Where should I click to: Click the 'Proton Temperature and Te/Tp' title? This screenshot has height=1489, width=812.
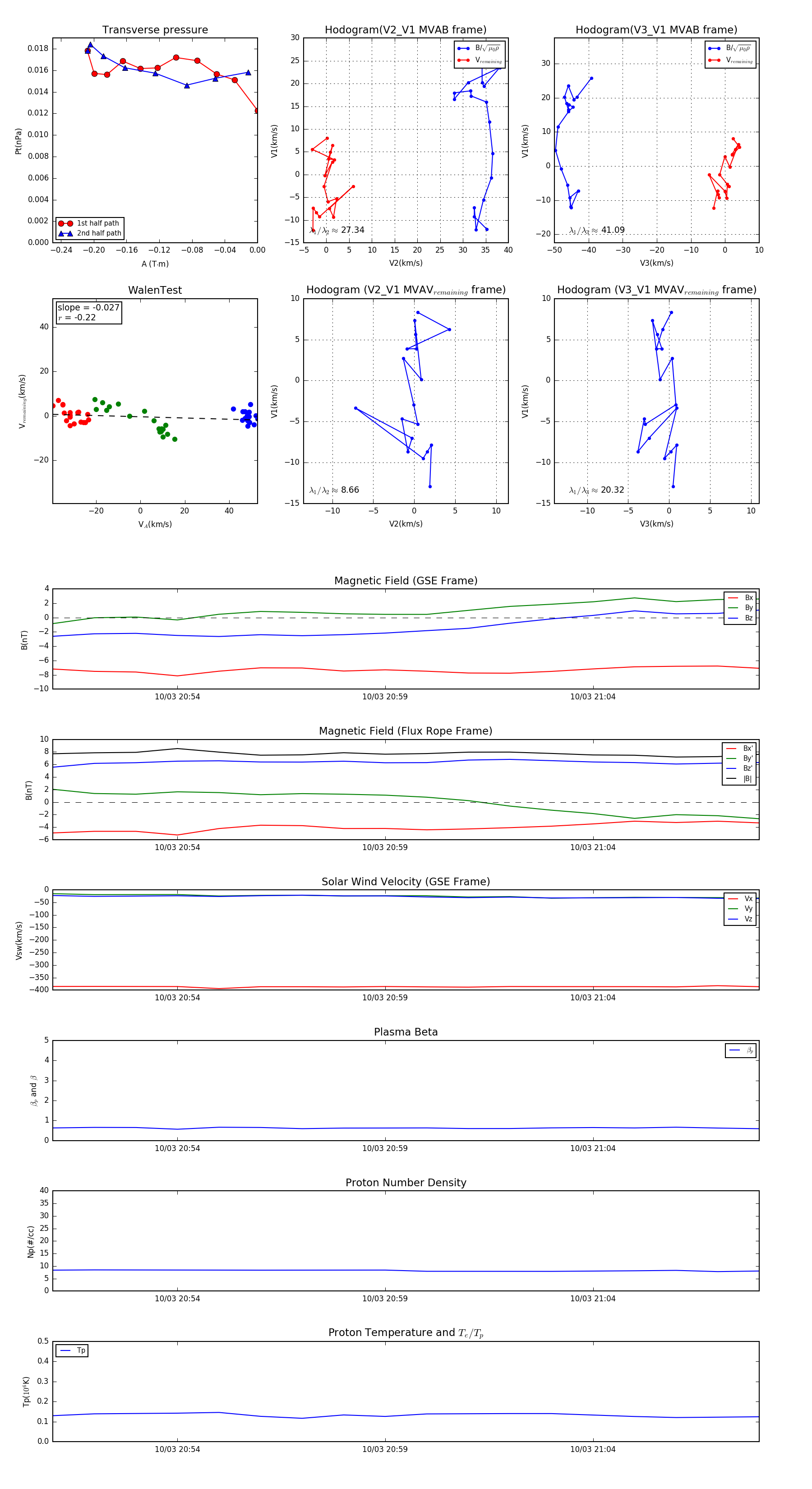click(x=406, y=1333)
